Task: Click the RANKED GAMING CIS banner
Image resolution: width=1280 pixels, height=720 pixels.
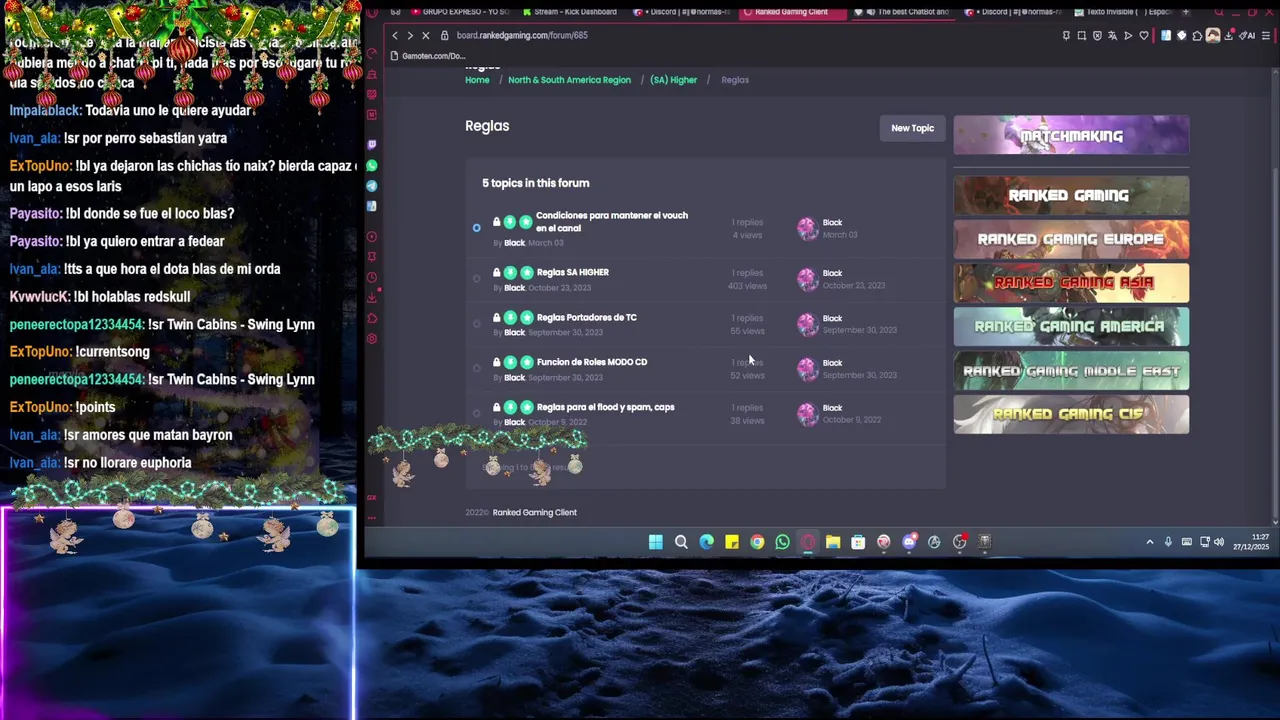Action: pos(1071,414)
